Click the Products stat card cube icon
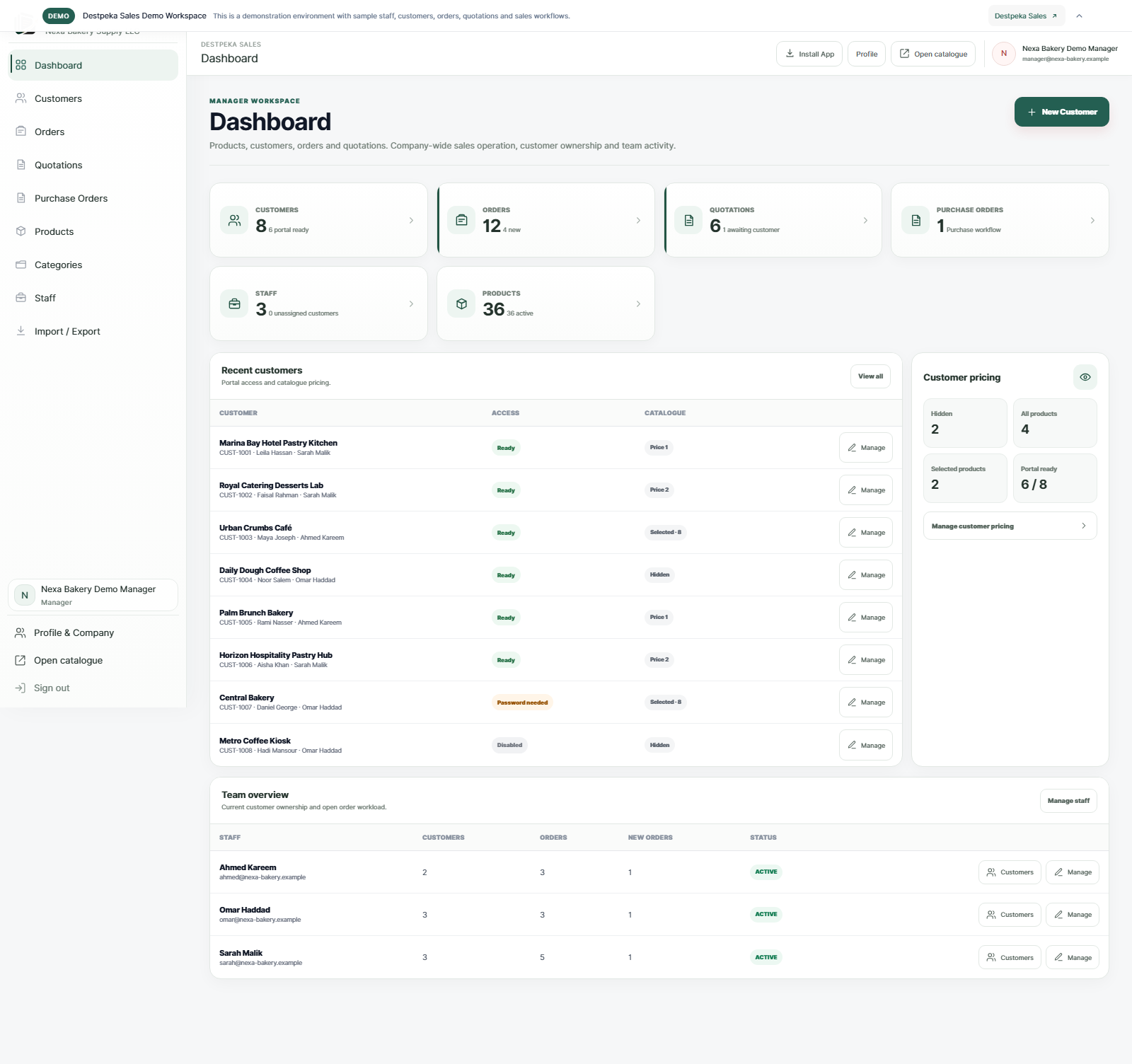This screenshot has width=1132, height=1064. [461, 304]
